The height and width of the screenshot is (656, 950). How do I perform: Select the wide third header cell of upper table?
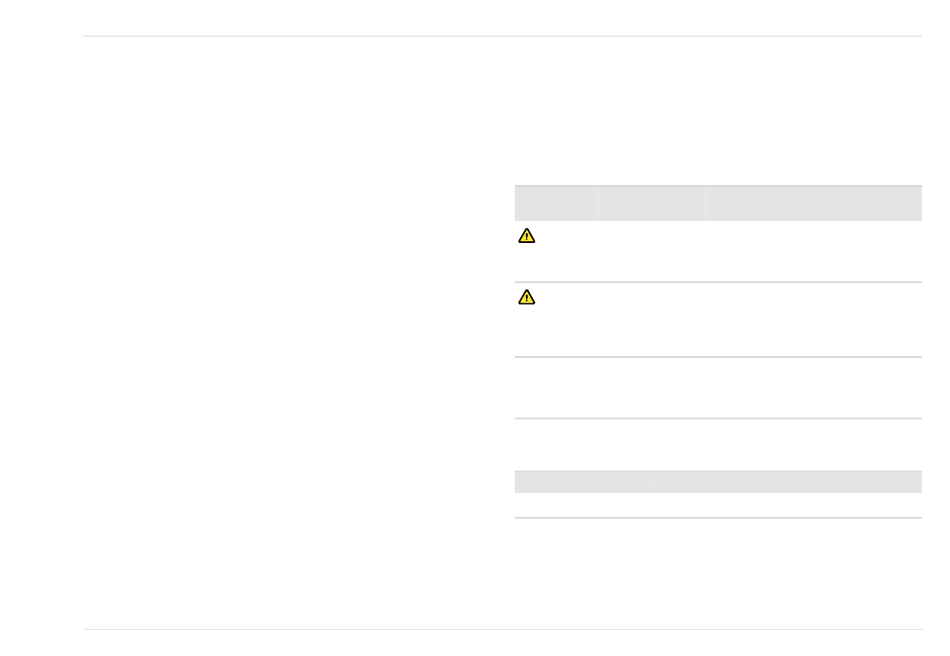click(x=814, y=204)
